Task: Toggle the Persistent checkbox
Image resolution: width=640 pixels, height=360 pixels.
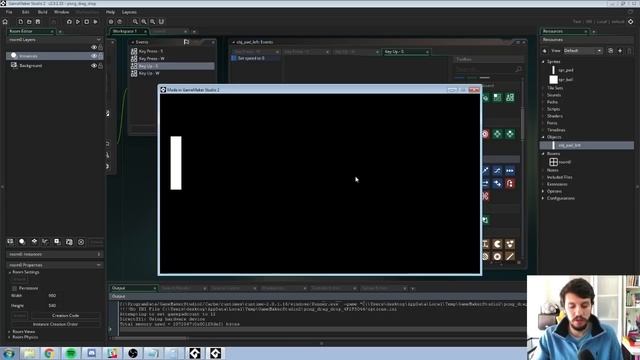Action: 15,288
